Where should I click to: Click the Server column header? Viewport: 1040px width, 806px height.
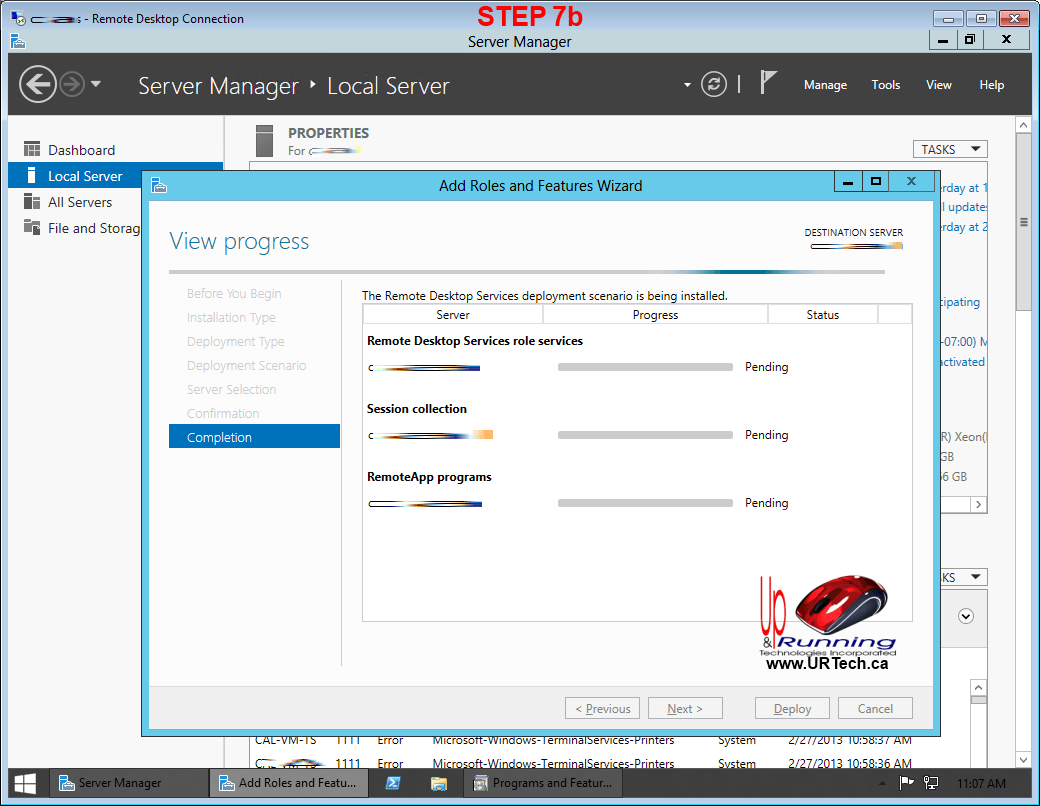[x=453, y=315]
